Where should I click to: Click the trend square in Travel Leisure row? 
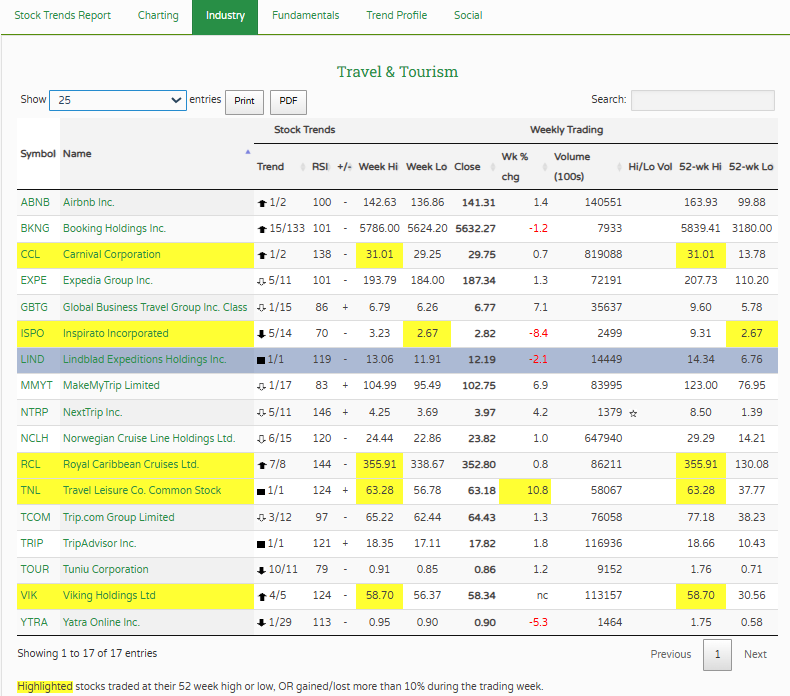click(x=261, y=491)
